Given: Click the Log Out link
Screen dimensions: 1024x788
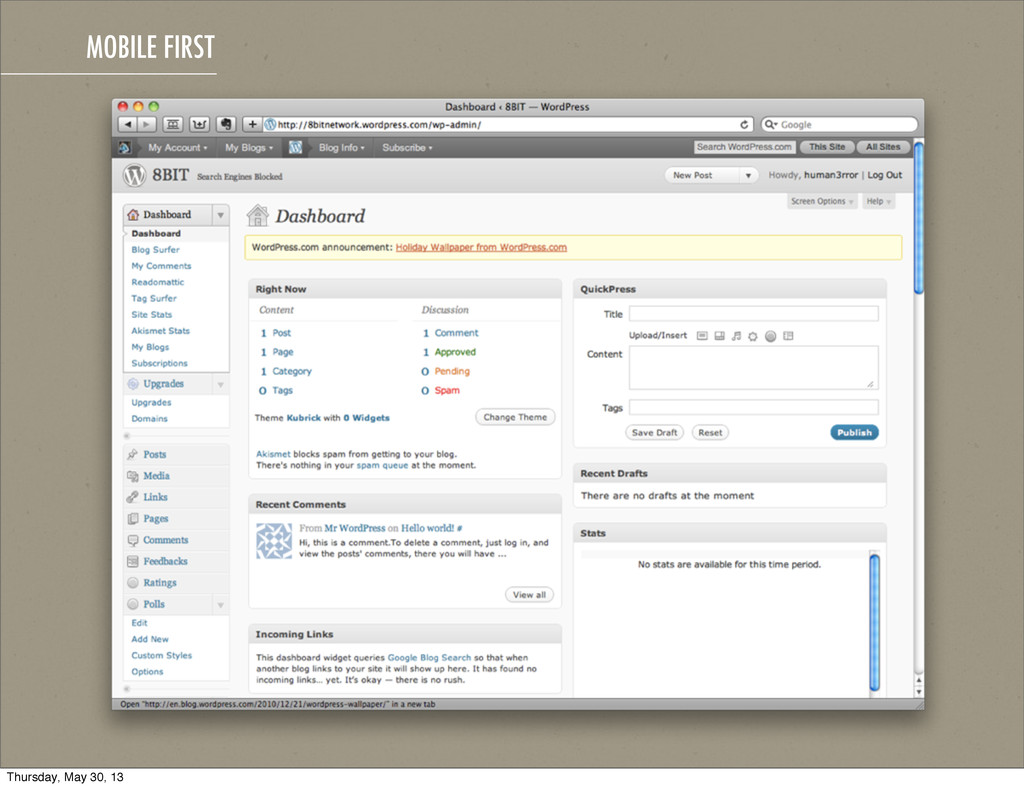Looking at the screenshot, I should coord(885,175).
